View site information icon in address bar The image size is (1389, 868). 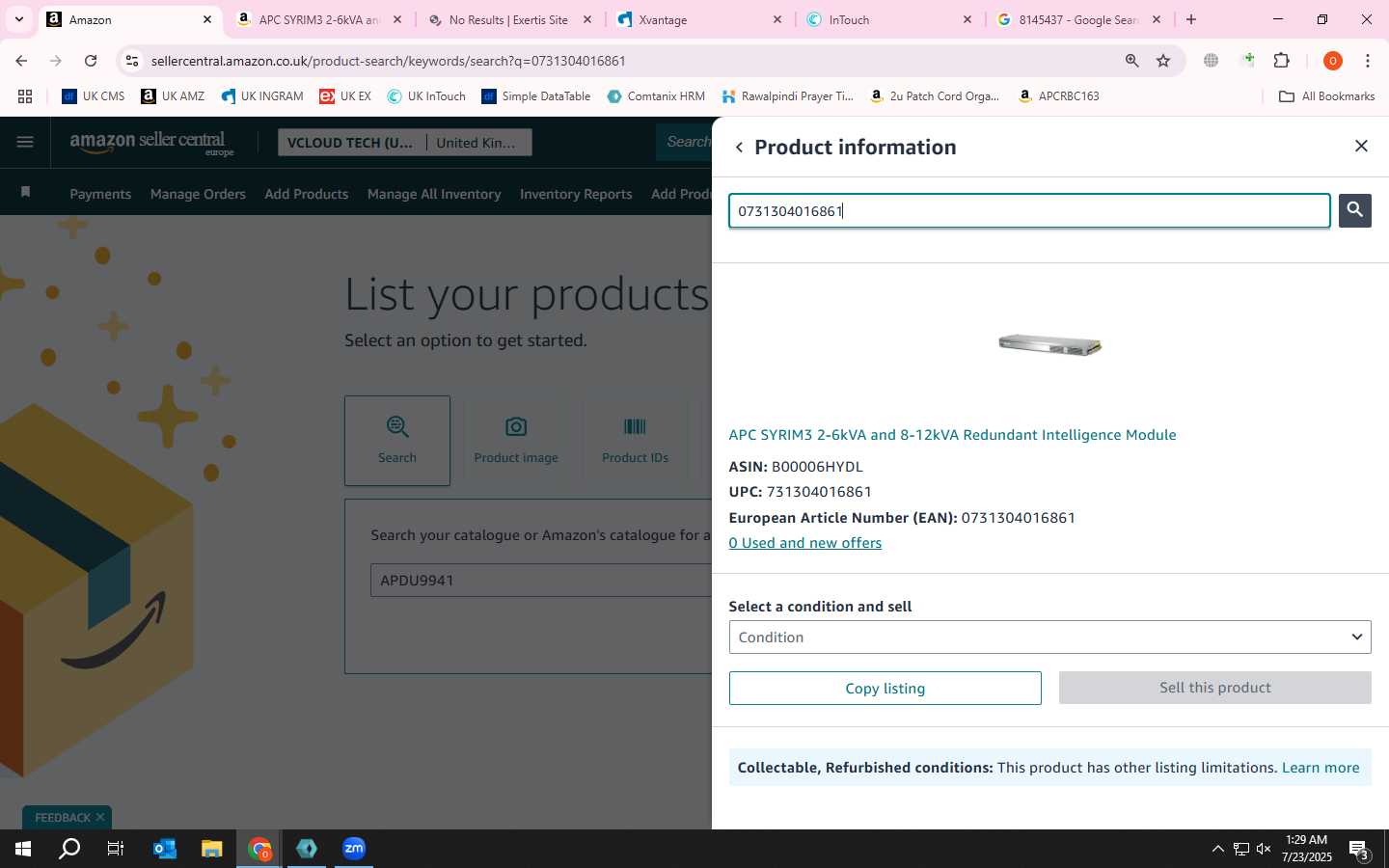click(132, 61)
